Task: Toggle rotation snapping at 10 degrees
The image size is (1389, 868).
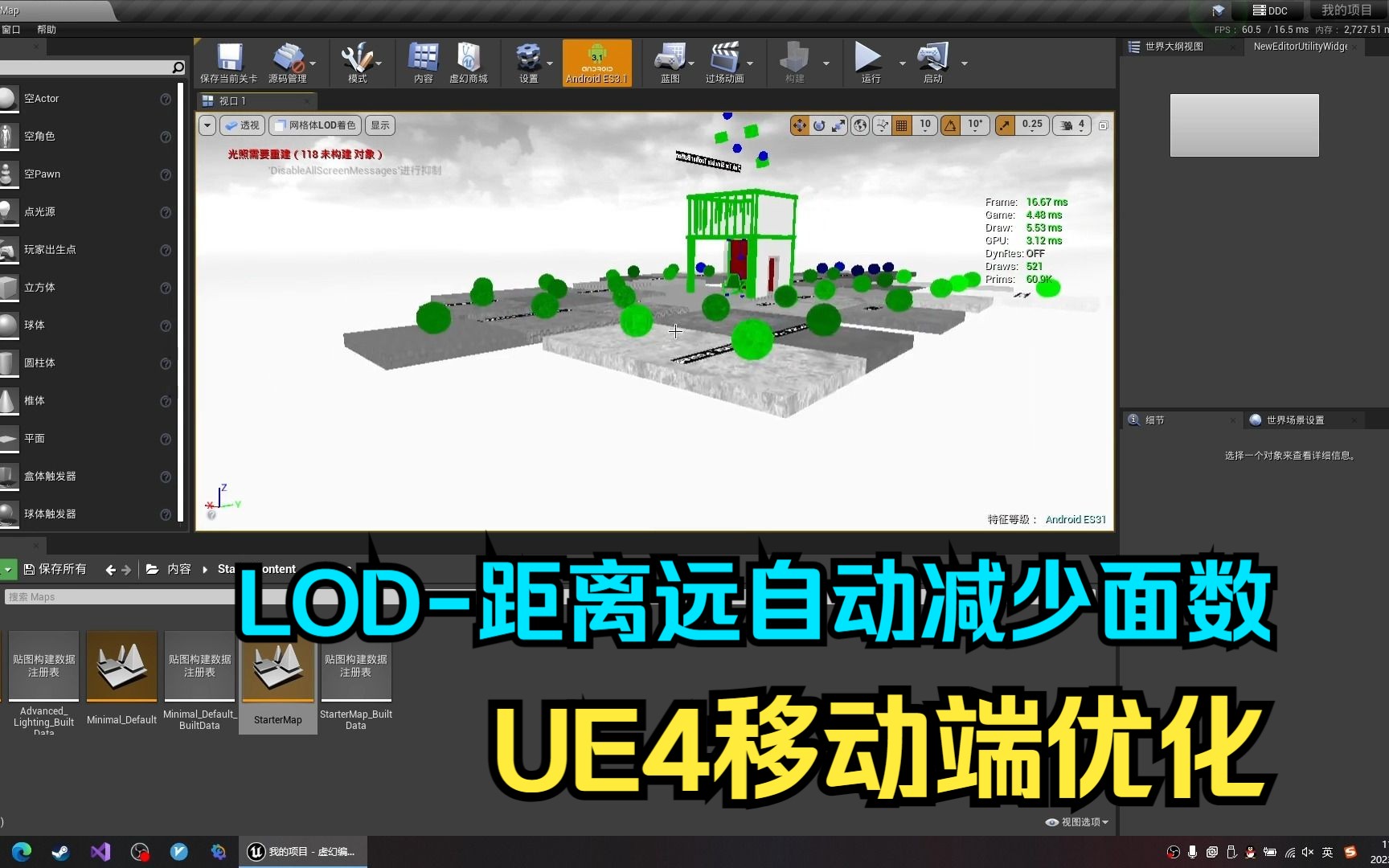Action: tap(949, 125)
